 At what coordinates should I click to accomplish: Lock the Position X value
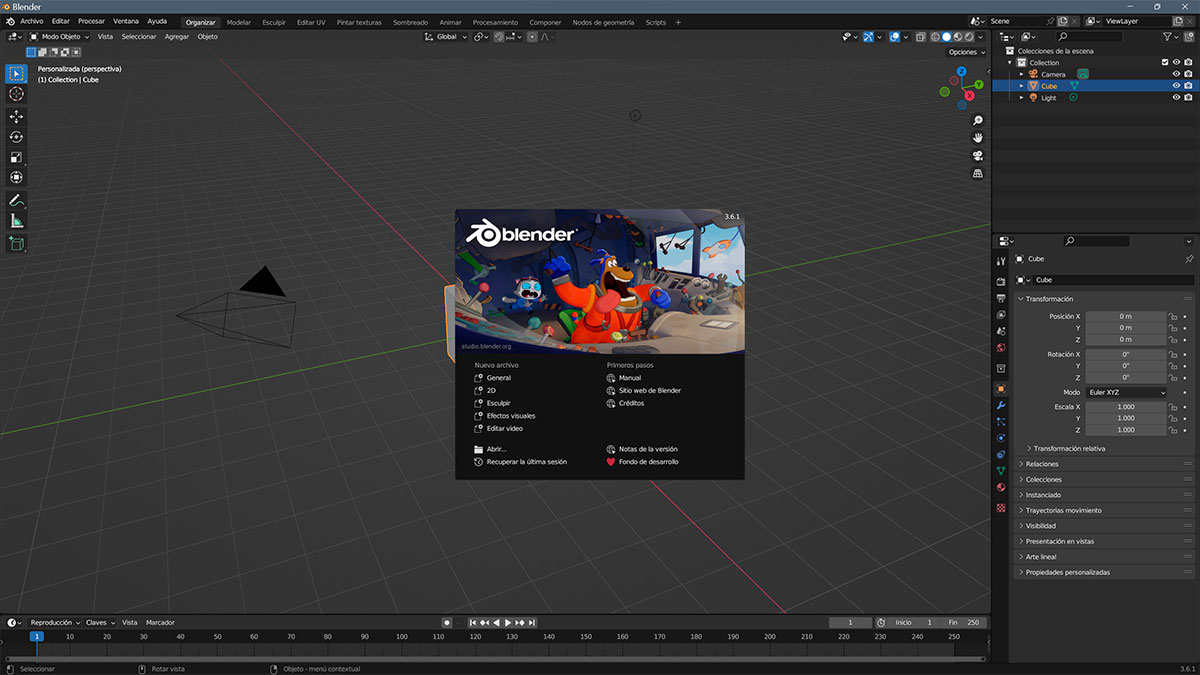click(x=1172, y=316)
